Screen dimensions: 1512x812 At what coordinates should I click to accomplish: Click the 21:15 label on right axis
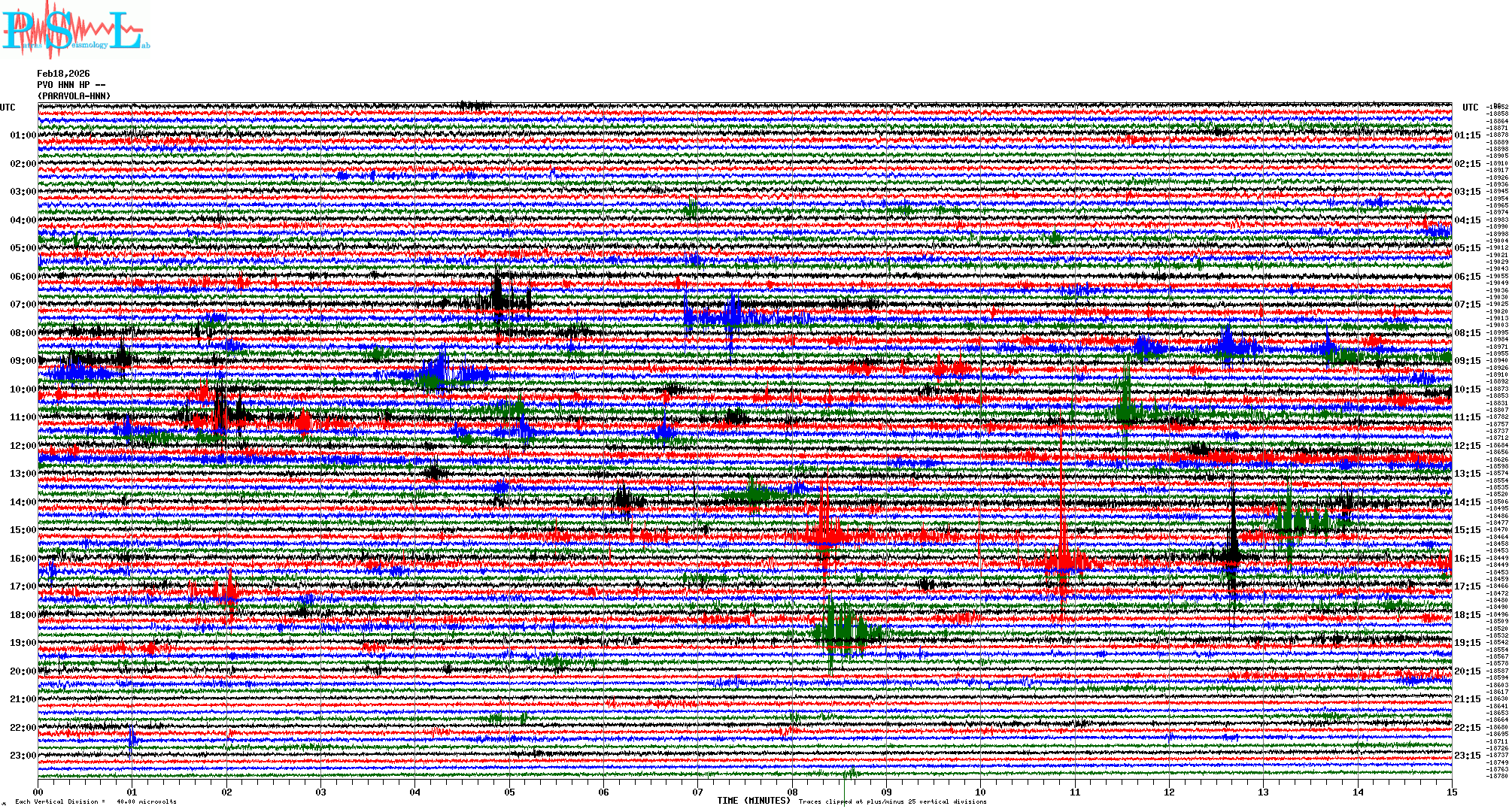tap(1467, 699)
